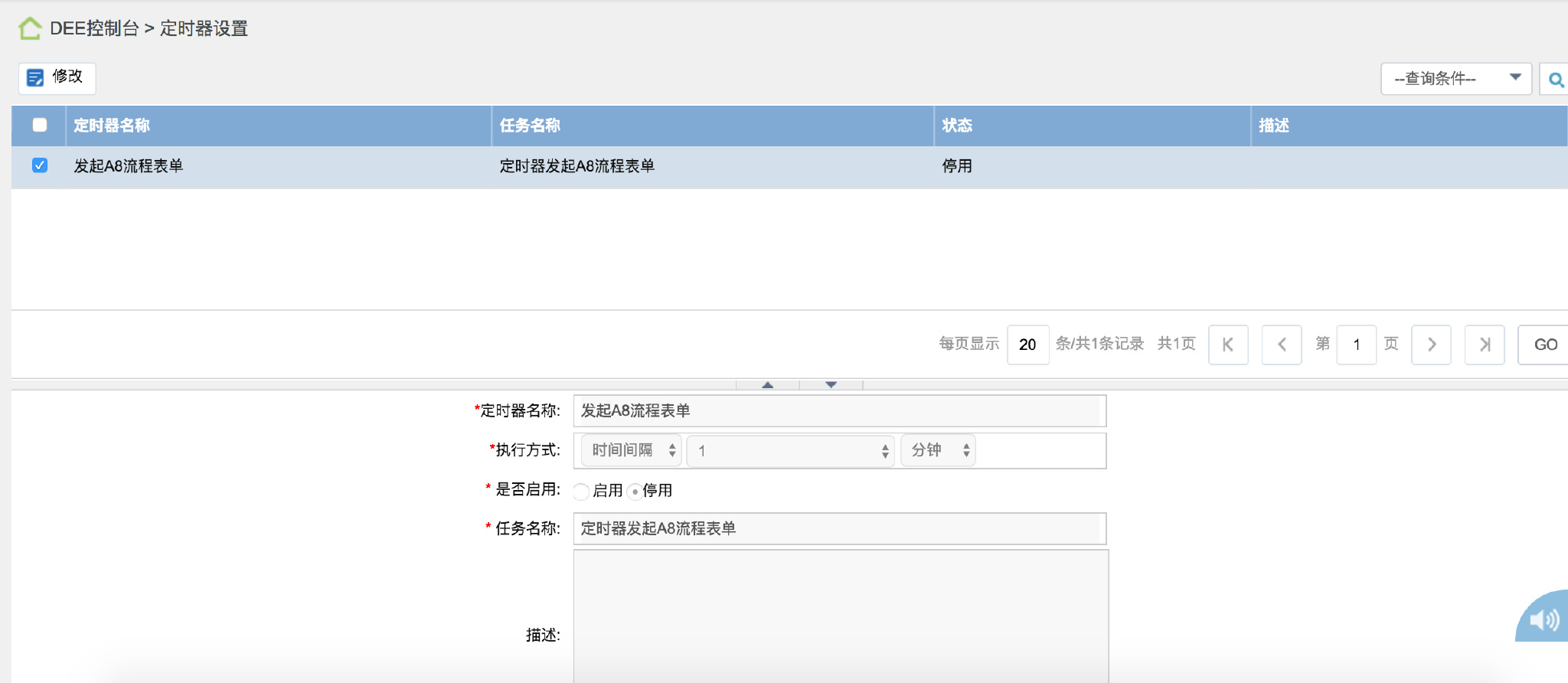Click the magnifier search icon
The width and height of the screenshot is (1568, 683).
click(1555, 80)
